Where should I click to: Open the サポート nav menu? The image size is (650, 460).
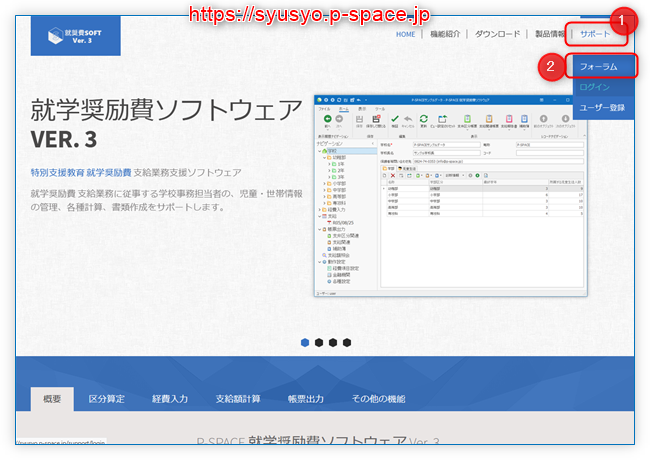click(x=595, y=34)
